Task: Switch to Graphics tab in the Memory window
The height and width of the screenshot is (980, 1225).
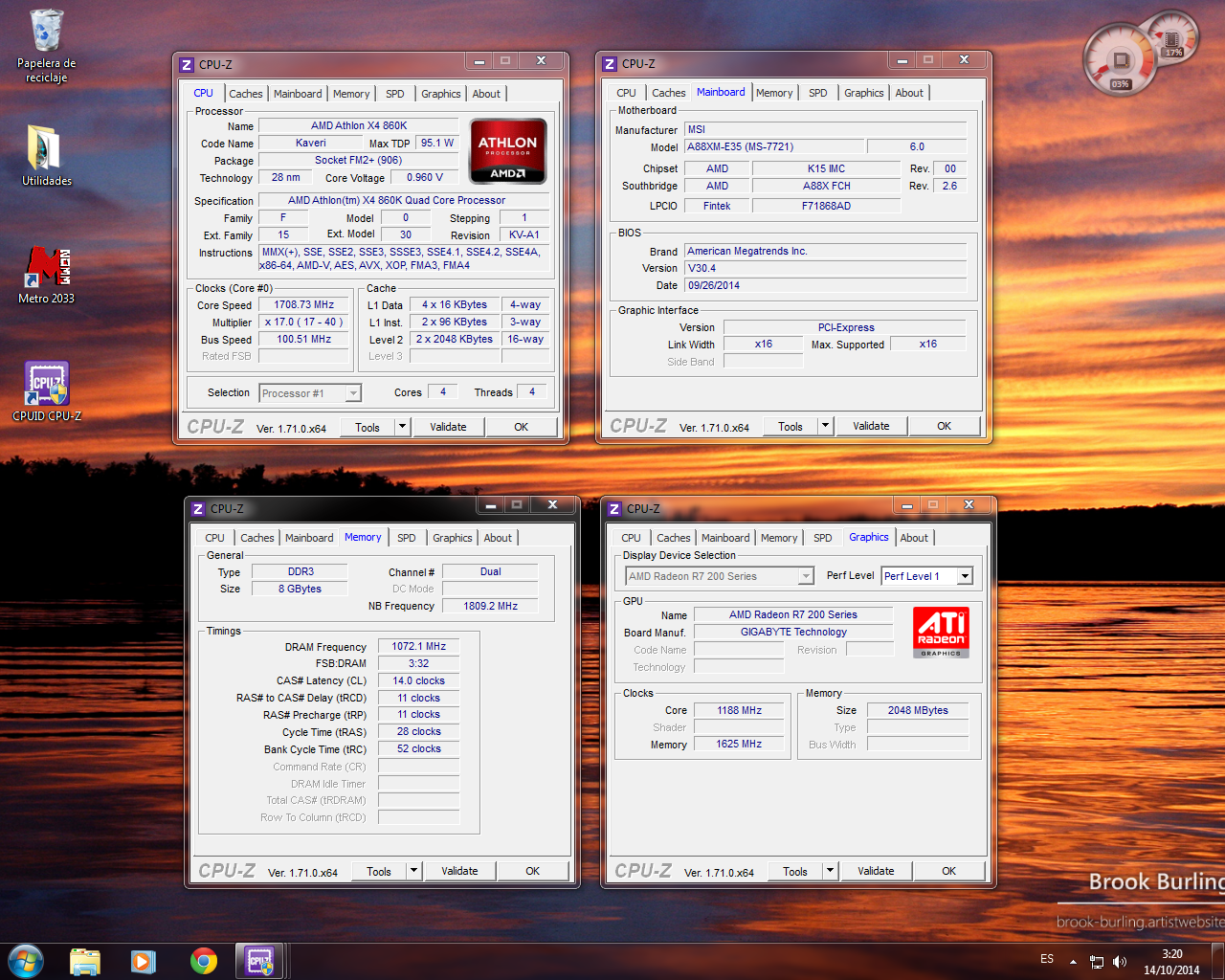Action: click(453, 538)
